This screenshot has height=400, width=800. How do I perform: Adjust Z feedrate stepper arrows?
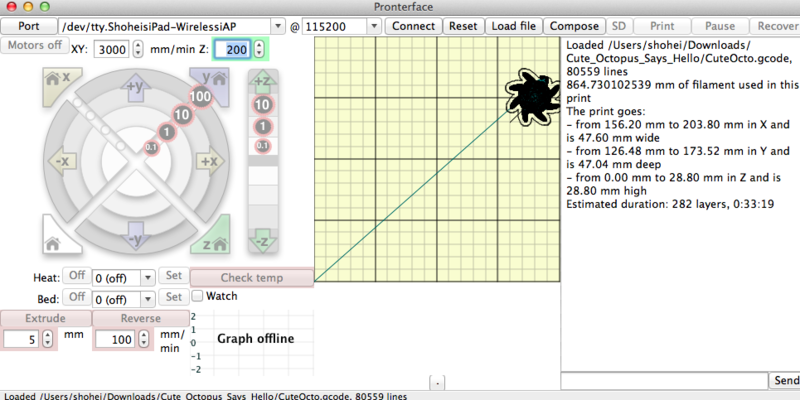click(259, 49)
